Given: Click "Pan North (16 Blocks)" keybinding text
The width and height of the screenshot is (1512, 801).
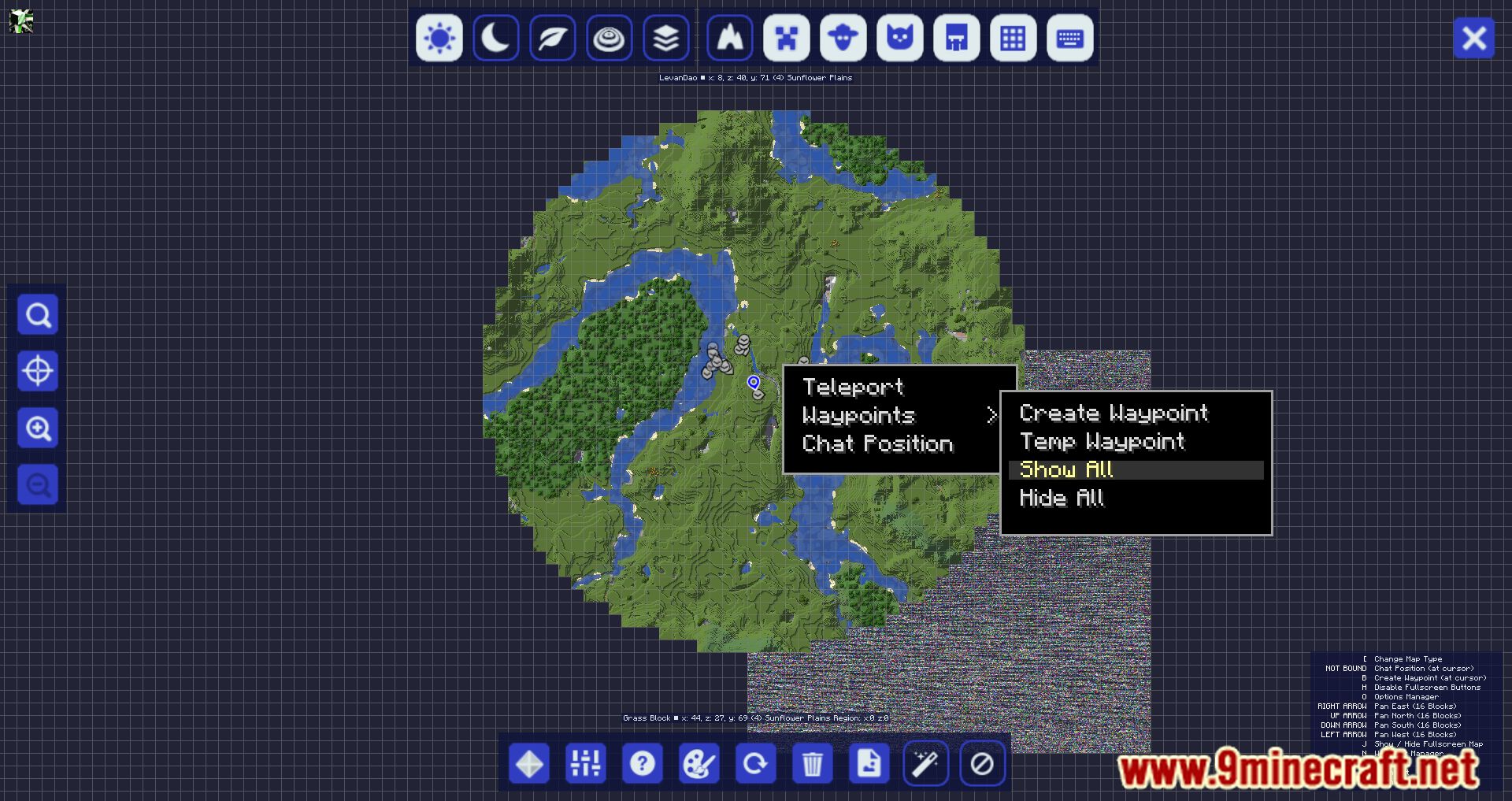Looking at the screenshot, I should (x=1417, y=716).
